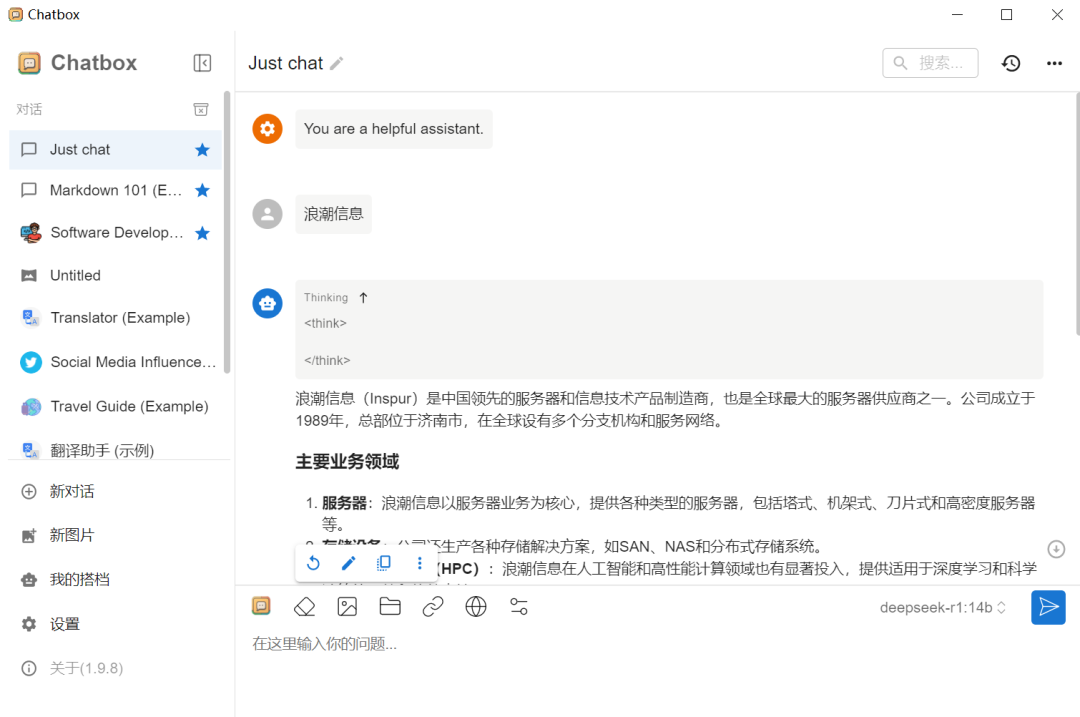This screenshot has width=1080, height=717.
Task: Start a new chat with 新对话
Action: click(x=72, y=492)
